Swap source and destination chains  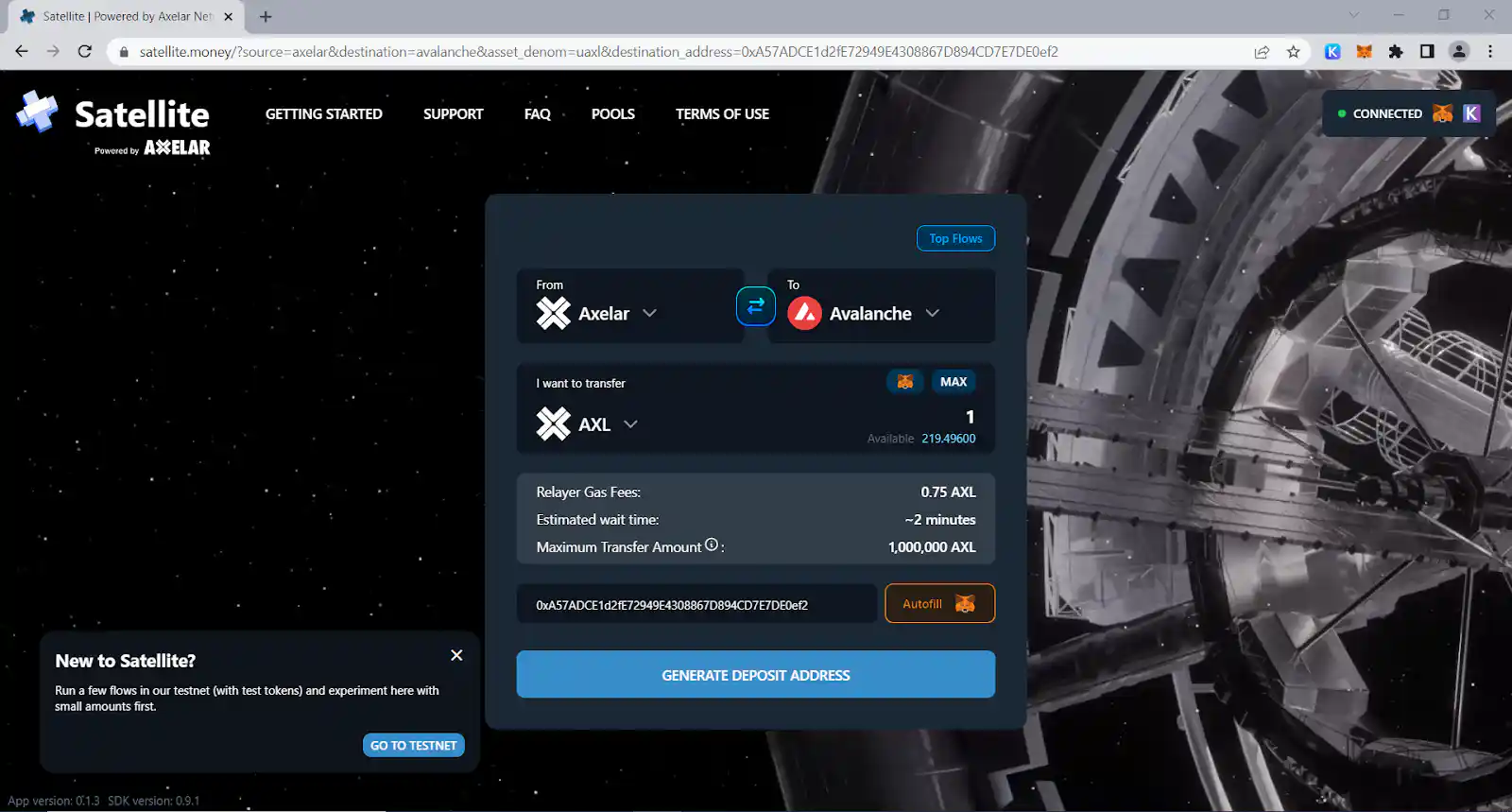tap(756, 305)
